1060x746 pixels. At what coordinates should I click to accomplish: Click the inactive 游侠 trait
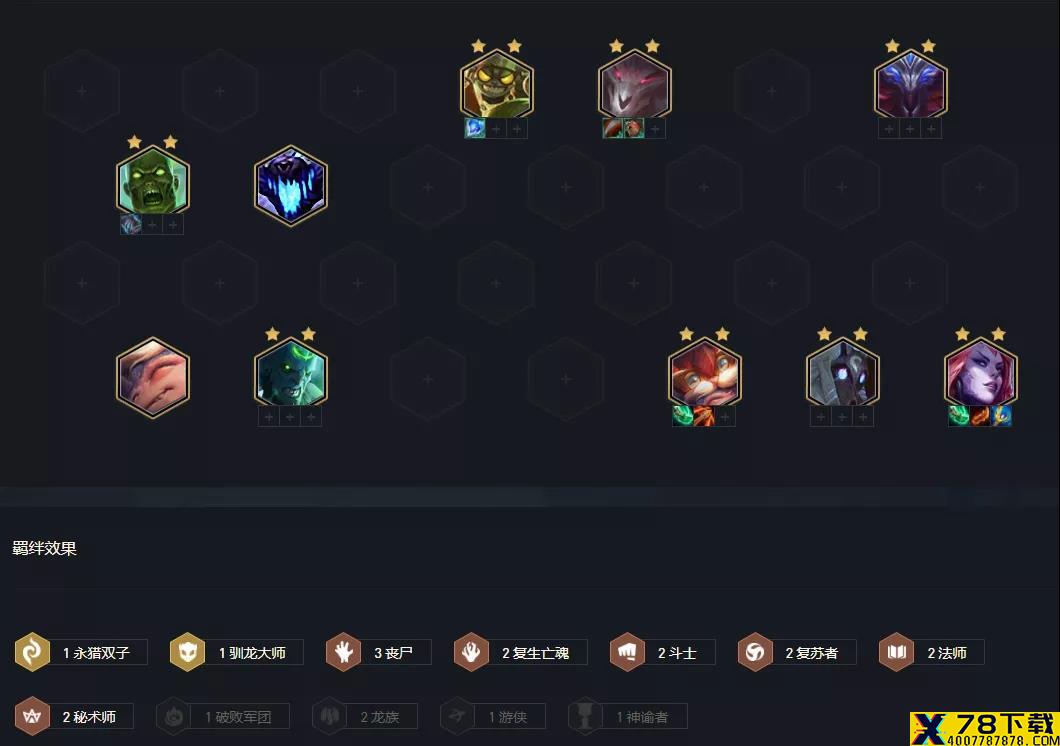pyautogui.click(x=493, y=716)
